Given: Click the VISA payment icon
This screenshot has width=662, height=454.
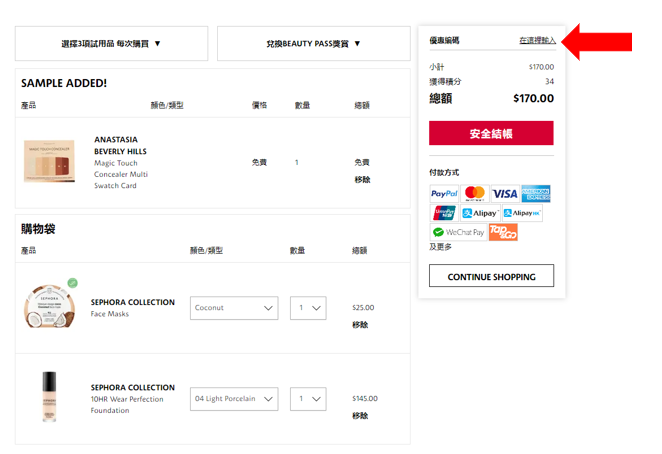Looking at the screenshot, I should pos(505,194).
